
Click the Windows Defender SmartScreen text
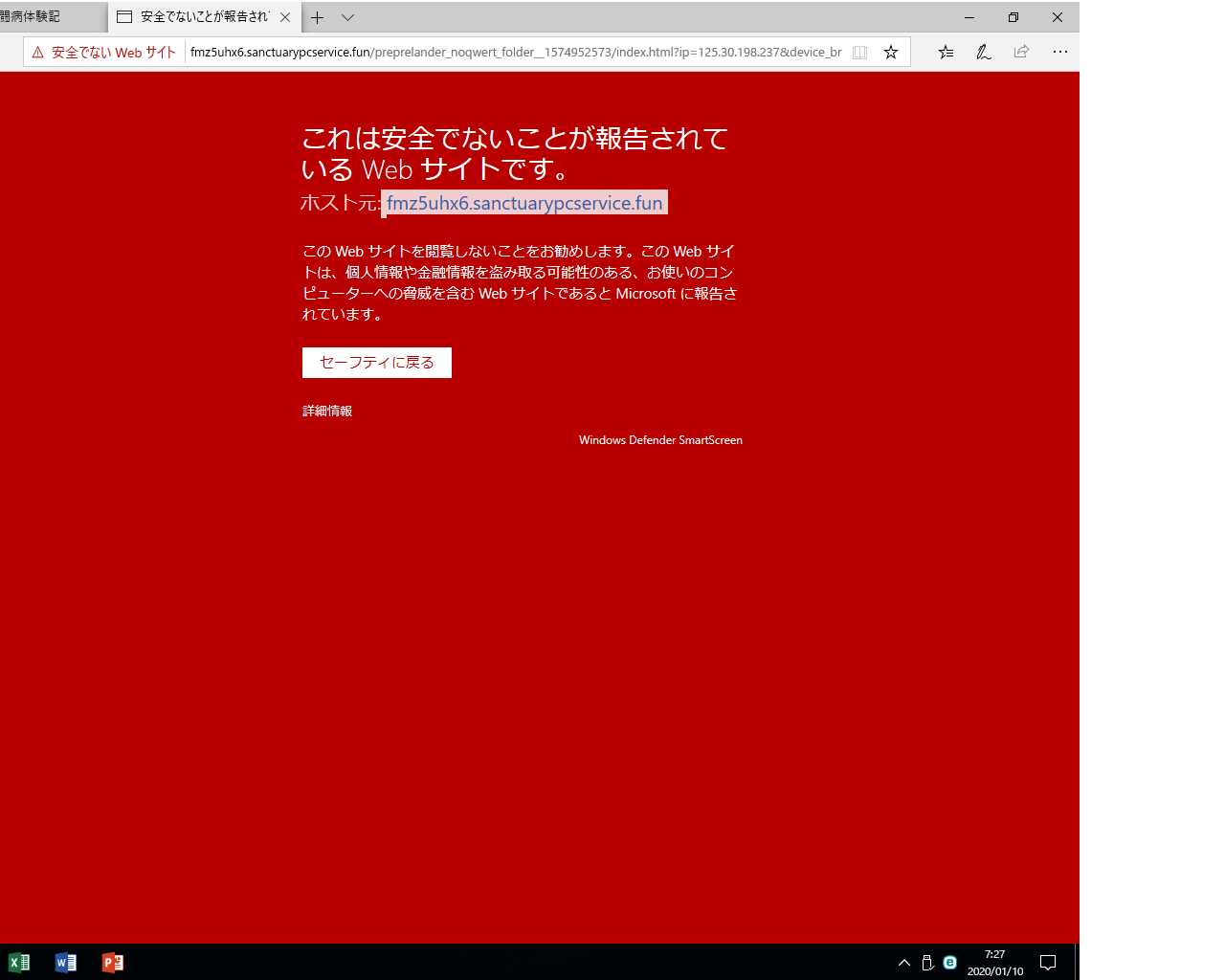(x=660, y=440)
